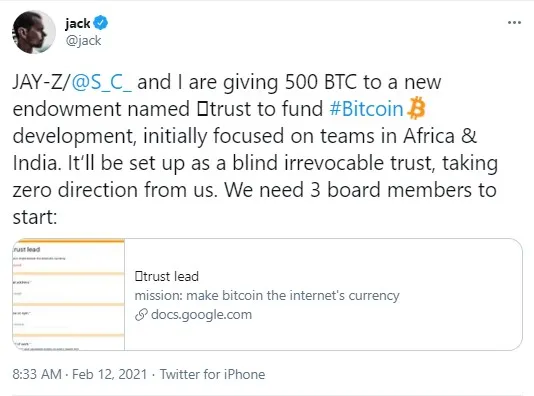Click the docs.google.com domain text
The image size is (534, 396).
coord(201,315)
